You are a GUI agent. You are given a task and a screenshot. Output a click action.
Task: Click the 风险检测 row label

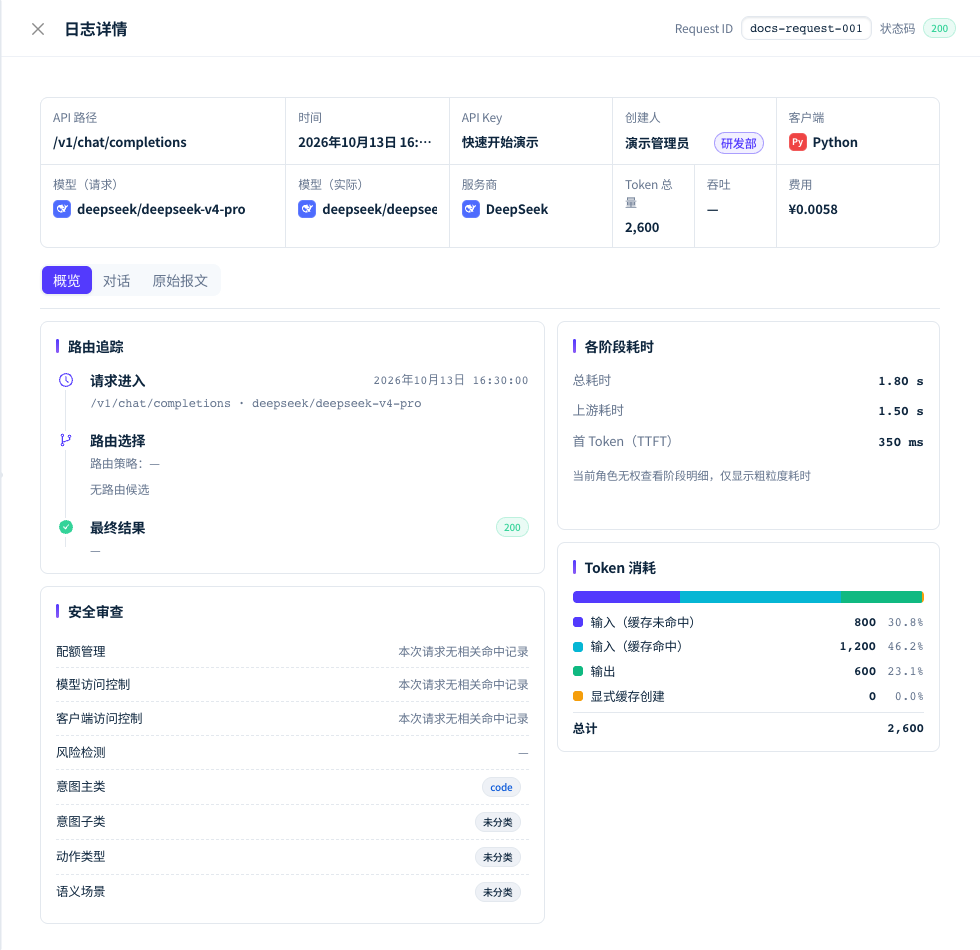[x=81, y=752]
